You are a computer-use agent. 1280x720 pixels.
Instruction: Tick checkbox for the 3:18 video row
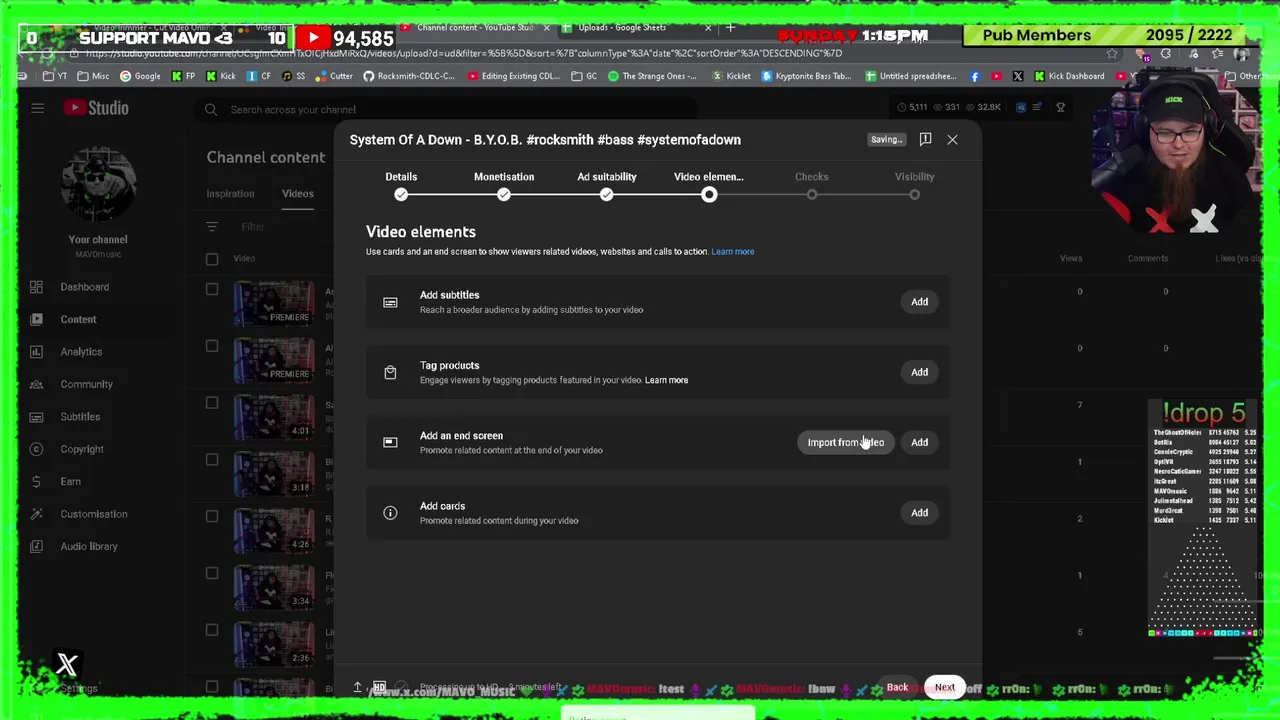[x=212, y=460]
